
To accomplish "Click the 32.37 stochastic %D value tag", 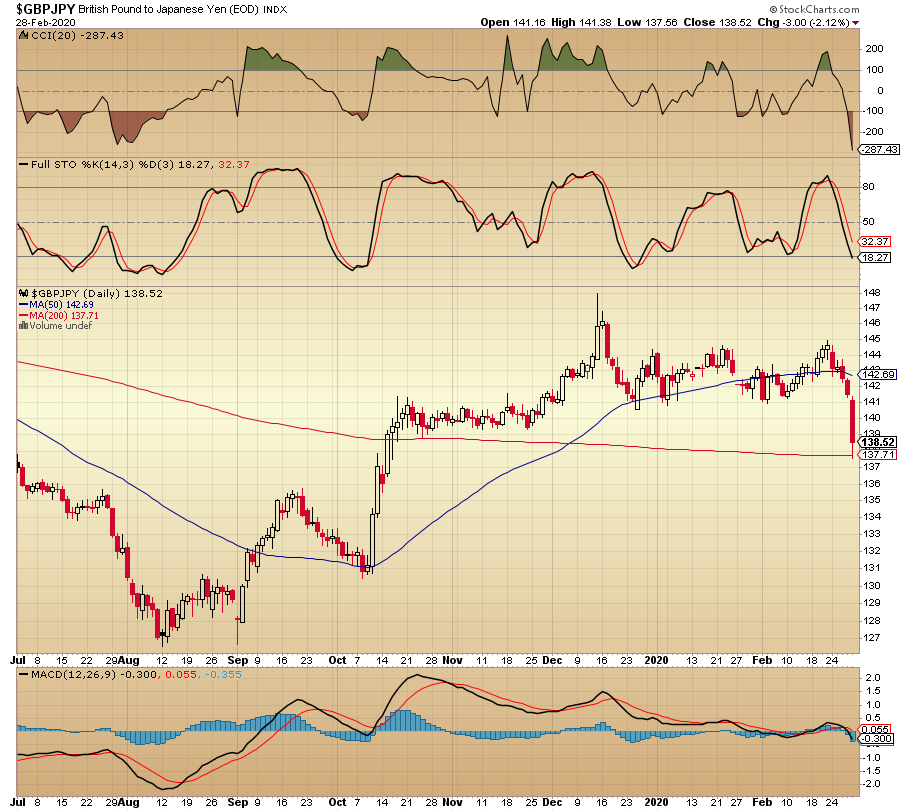I will tap(874, 242).
